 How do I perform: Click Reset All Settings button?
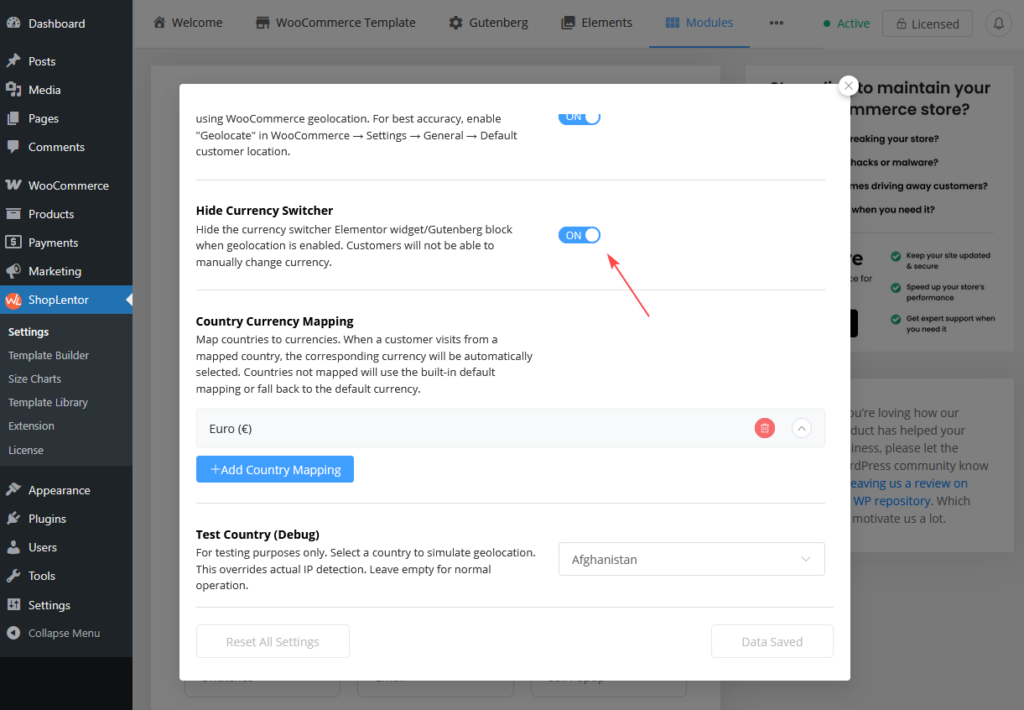click(x=273, y=642)
